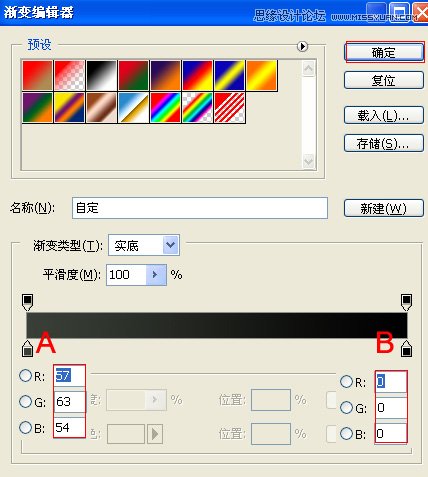Select the violet-green-orange gradient preset

point(38,107)
